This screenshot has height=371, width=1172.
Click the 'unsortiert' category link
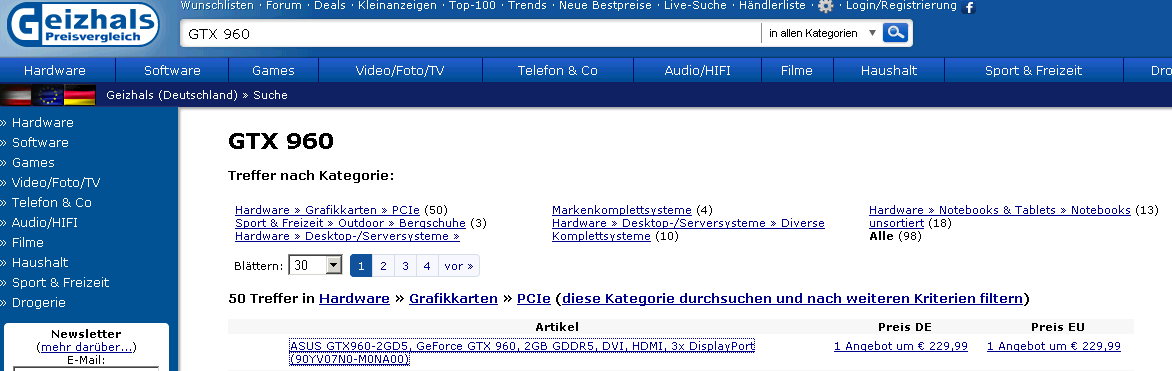[896, 223]
